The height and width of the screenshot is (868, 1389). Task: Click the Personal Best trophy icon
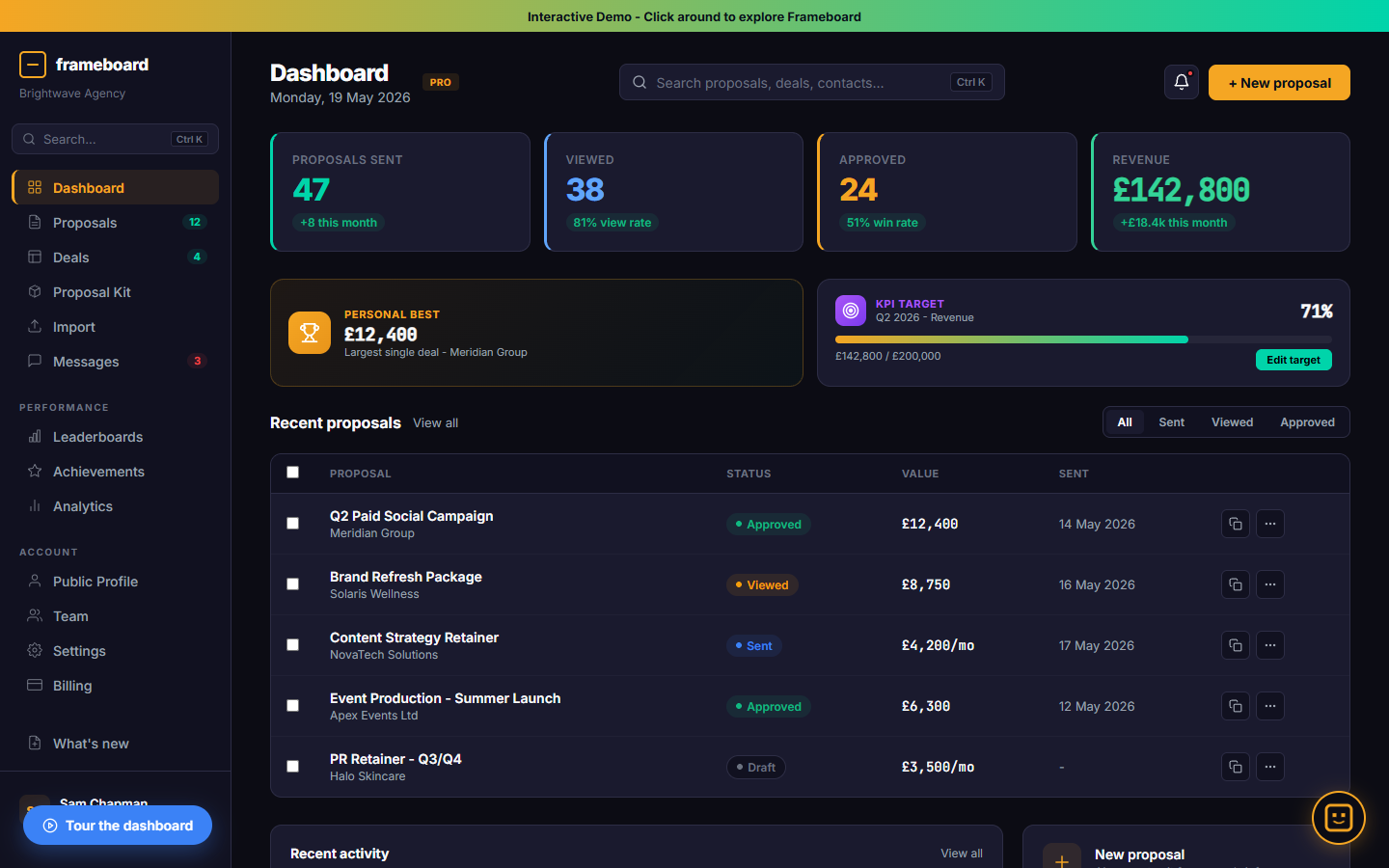(310, 333)
